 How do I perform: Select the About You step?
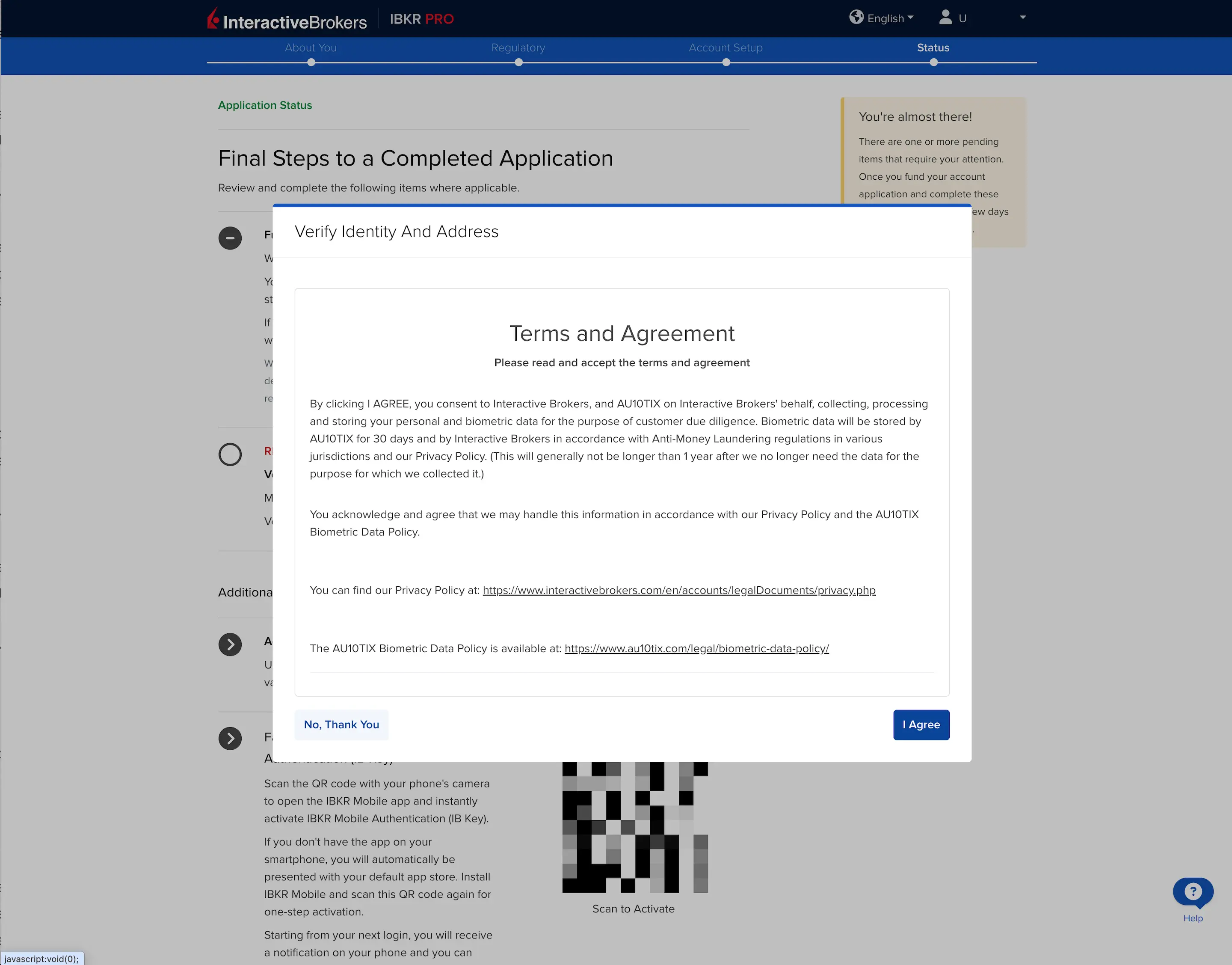coord(310,48)
